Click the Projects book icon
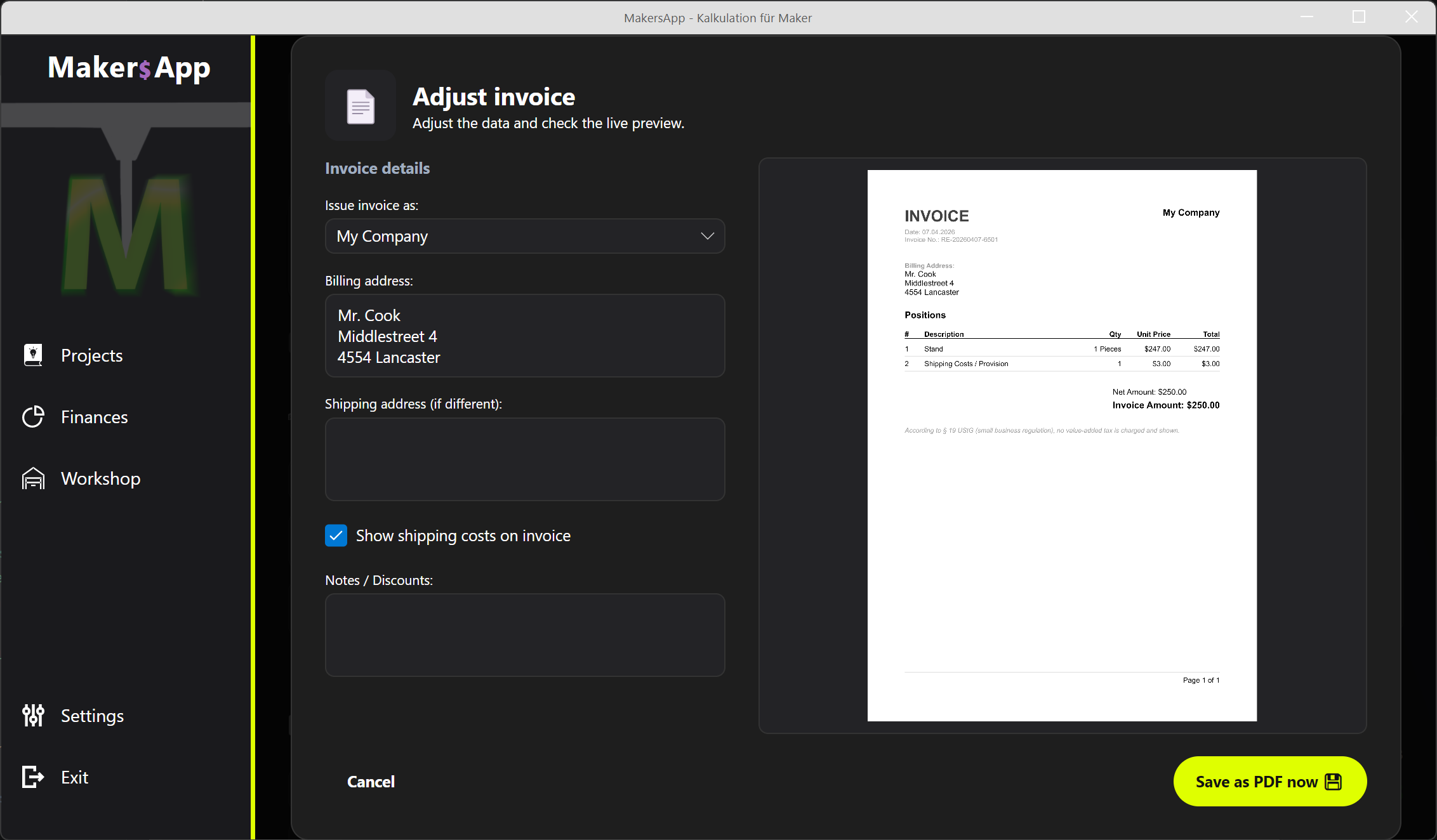The width and height of the screenshot is (1437, 840). tap(33, 355)
